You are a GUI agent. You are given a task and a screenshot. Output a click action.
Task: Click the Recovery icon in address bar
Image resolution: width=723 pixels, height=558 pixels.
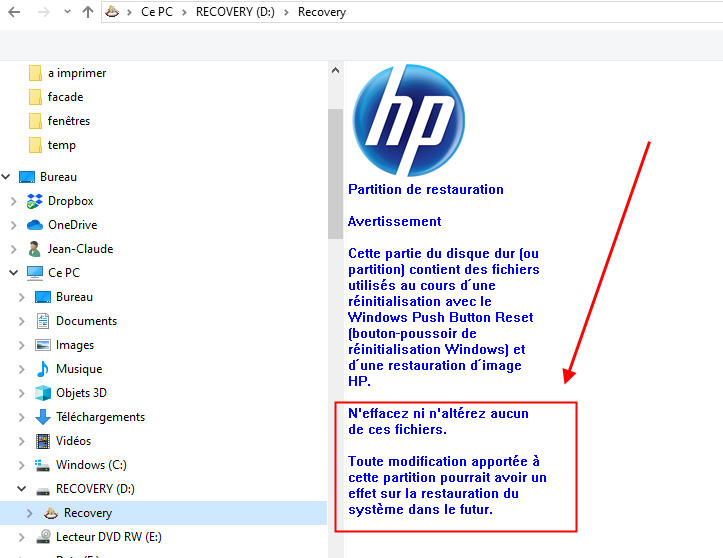(112, 12)
